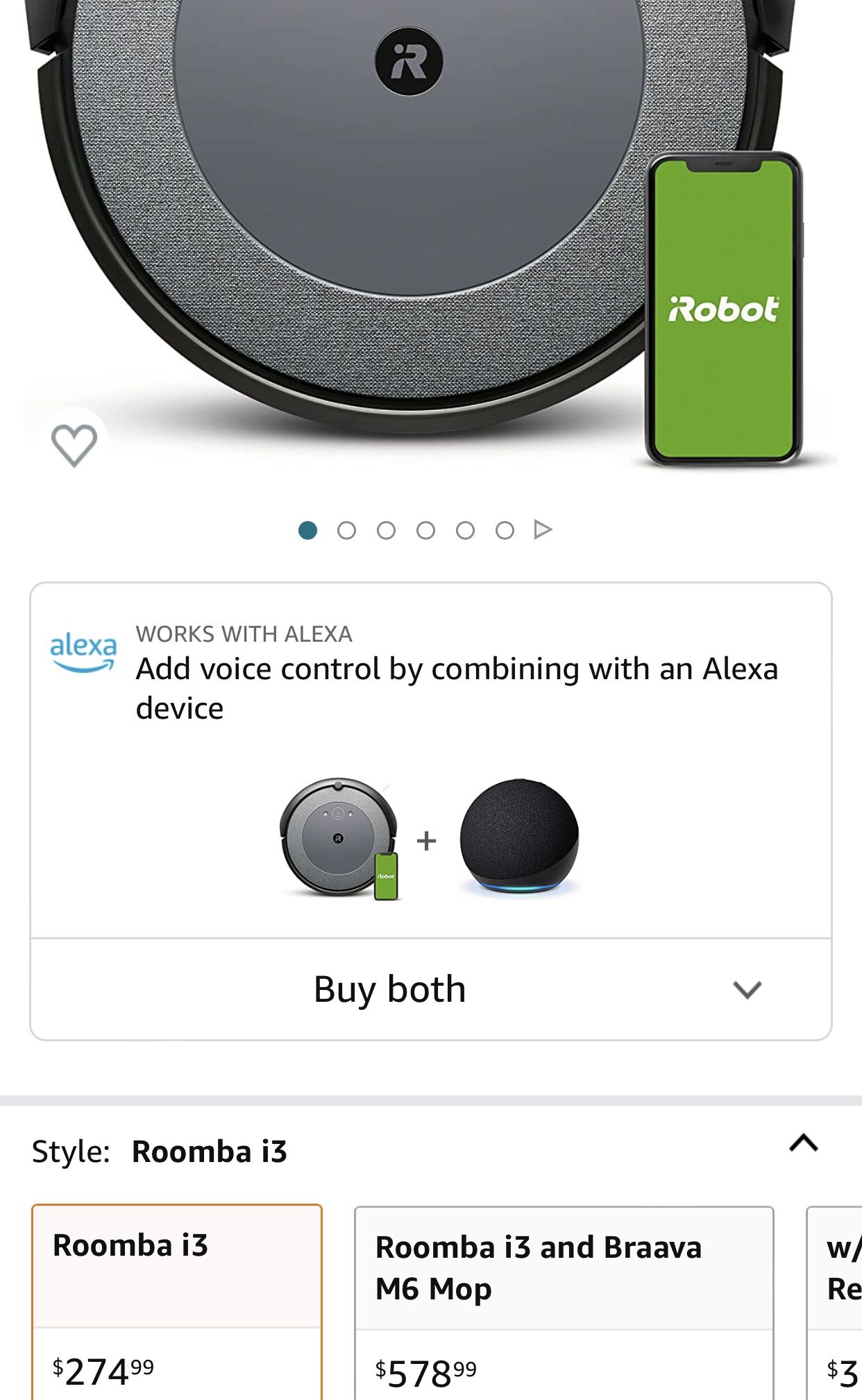
Task: Select the partially visible third style option
Action: click(834, 1304)
